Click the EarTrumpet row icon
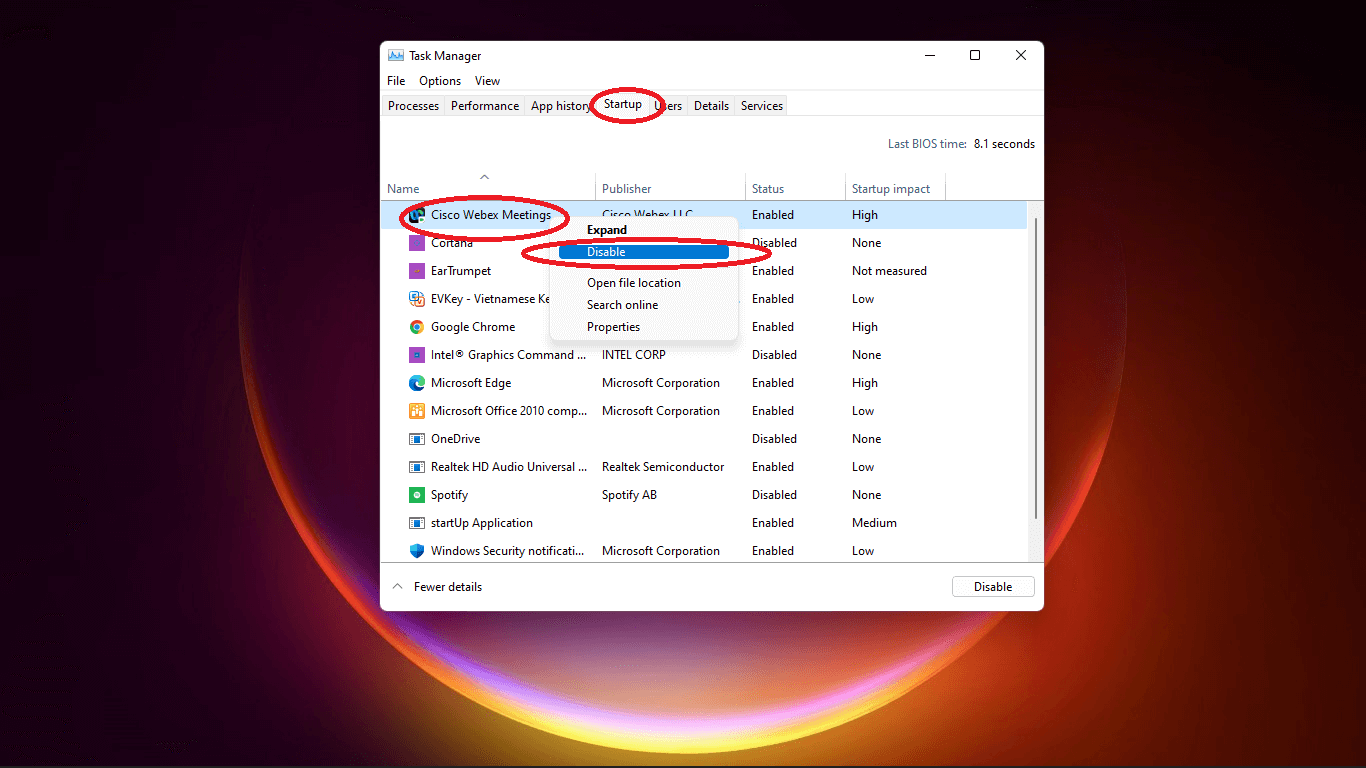The height and width of the screenshot is (768, 1366). point(417,271)
